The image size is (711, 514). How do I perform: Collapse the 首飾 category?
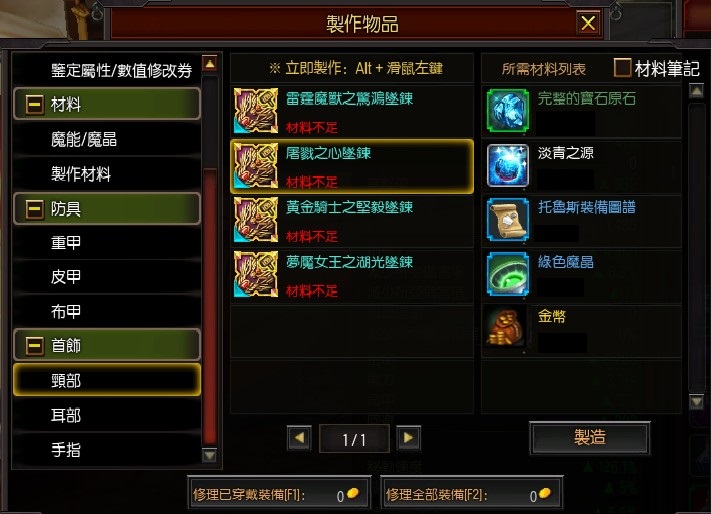pos(35,345)
